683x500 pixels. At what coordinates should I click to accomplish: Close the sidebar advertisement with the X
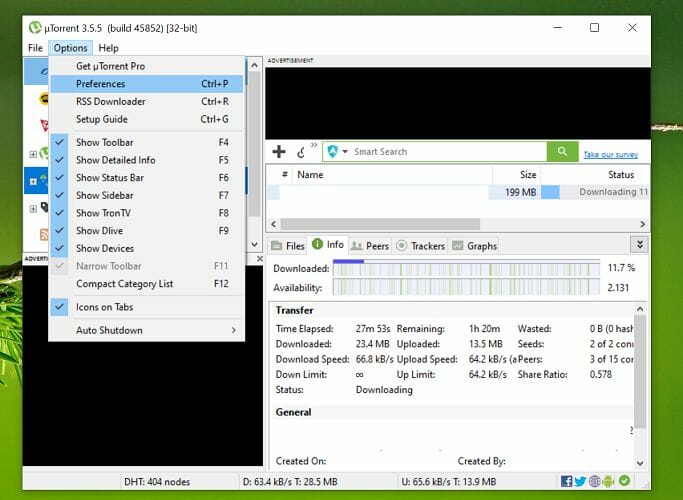[x=260, y=259]
